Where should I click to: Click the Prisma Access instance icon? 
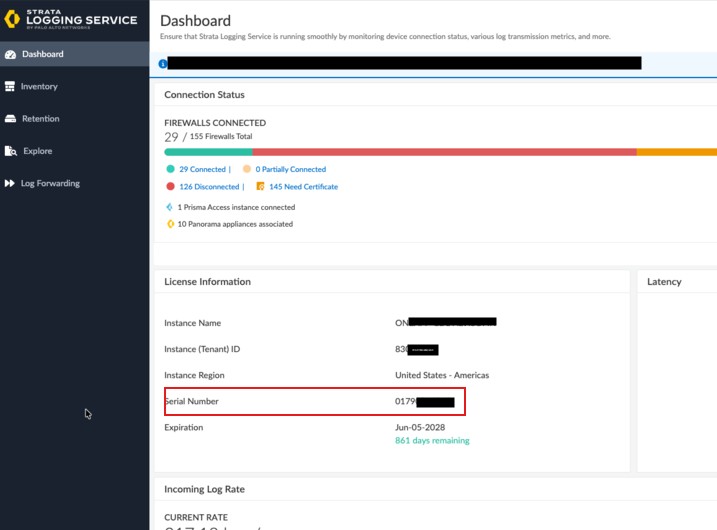coord(170,207)
